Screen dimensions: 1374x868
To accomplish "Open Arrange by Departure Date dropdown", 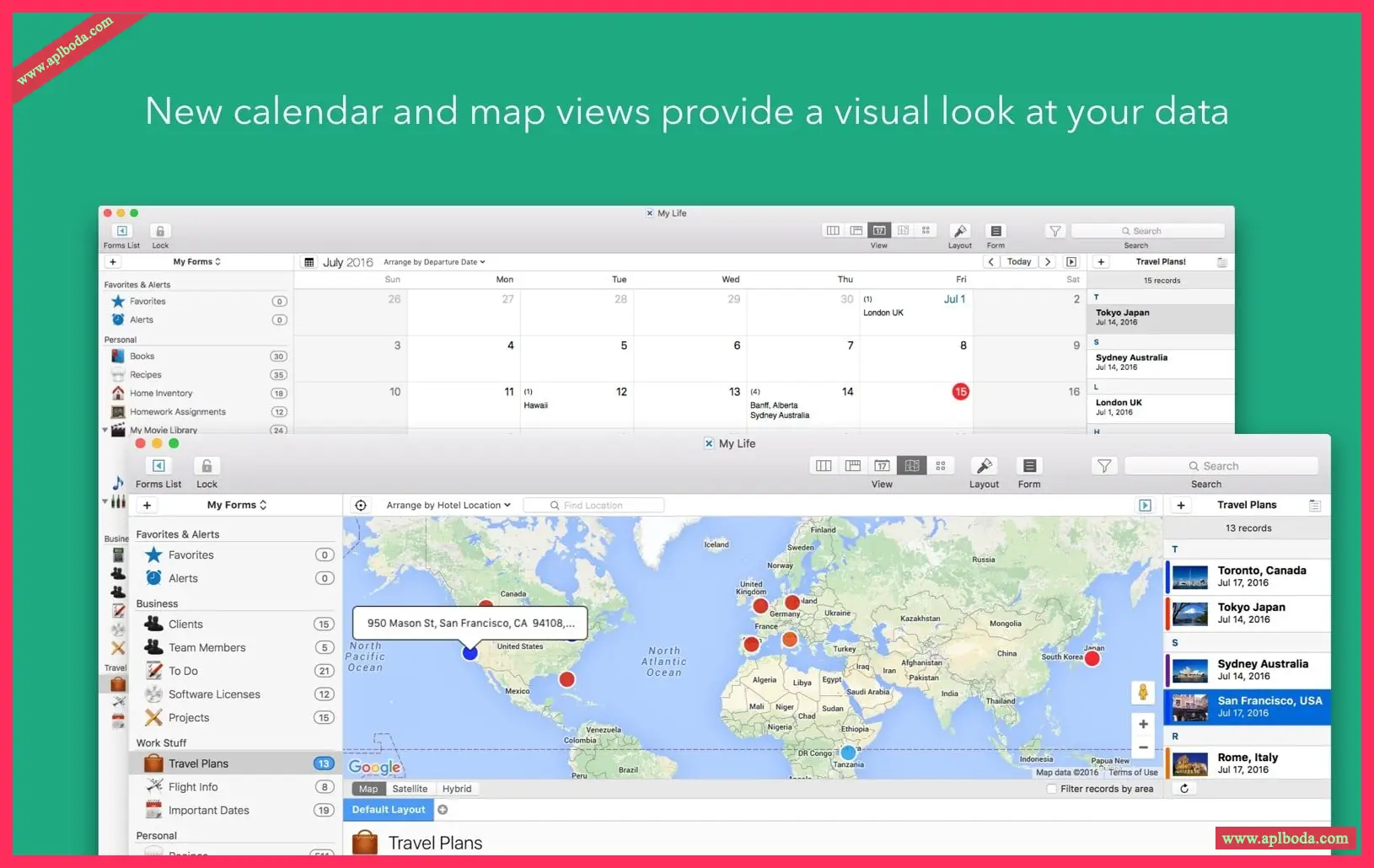I will coord(434,262).
